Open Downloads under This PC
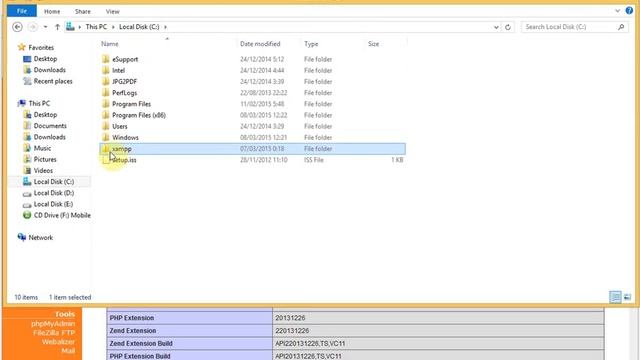640x360 pixels. 49,137
